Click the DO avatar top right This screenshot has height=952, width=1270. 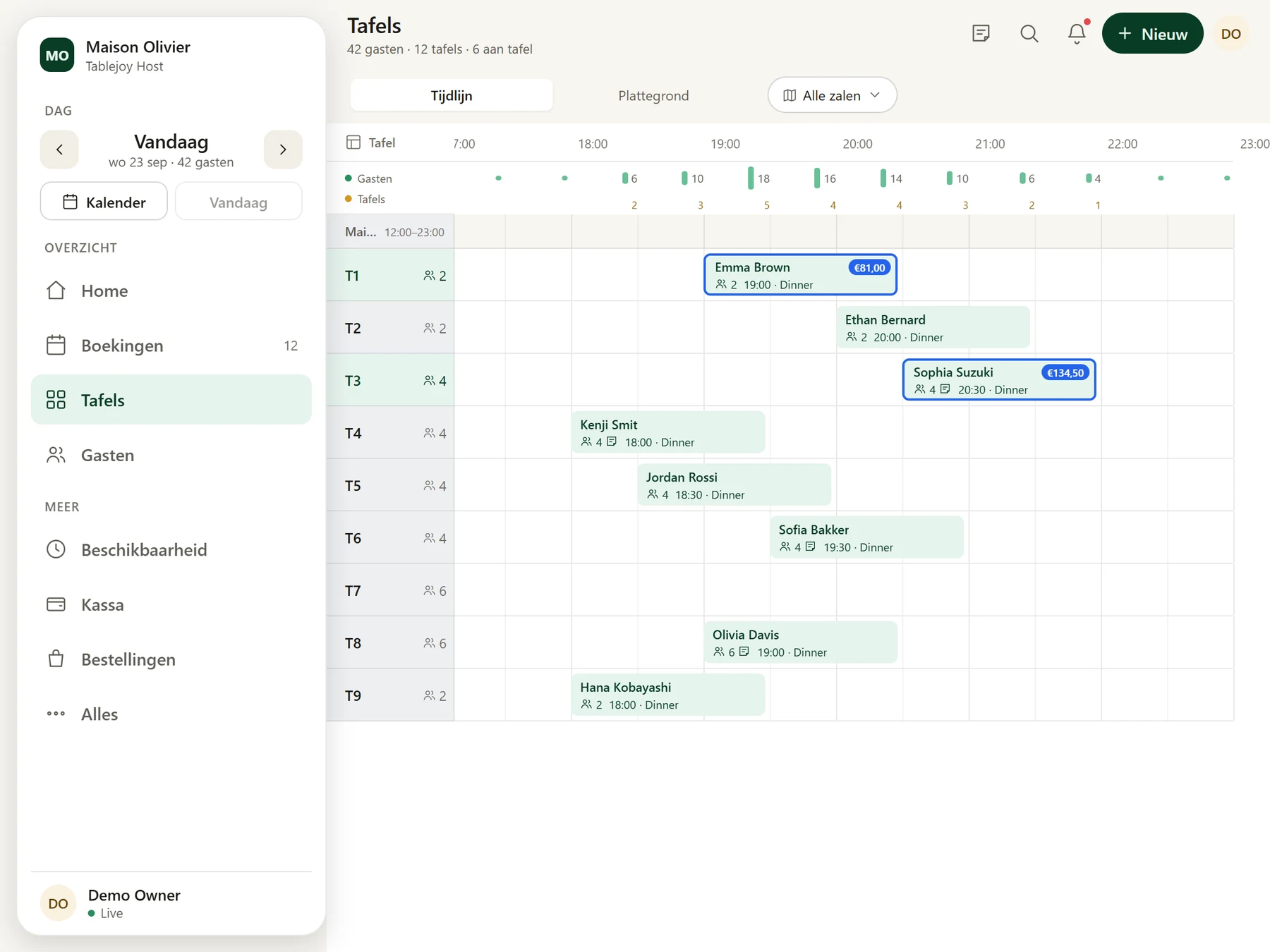click(x=1230, y=33)
